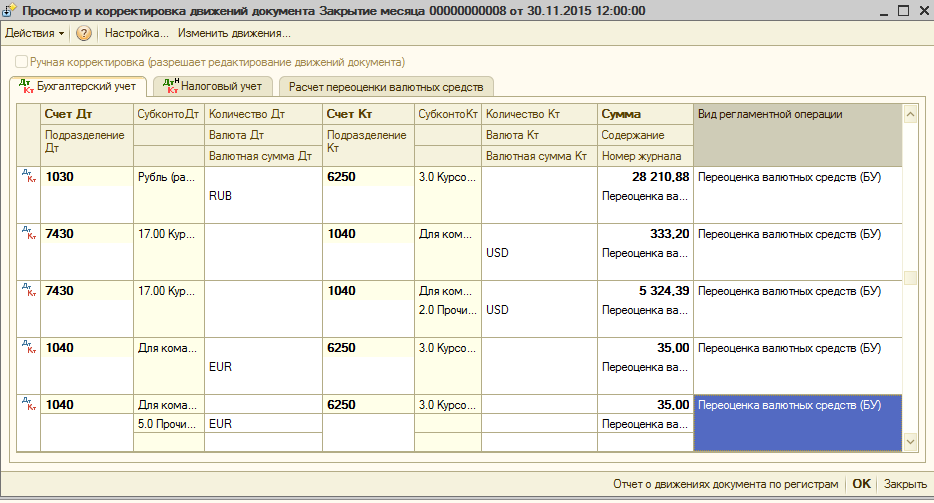This screenshot has height=503, width=934.
Task: Click the Дт/Кт icon of row 1030
Action: [x=29, y=176]
